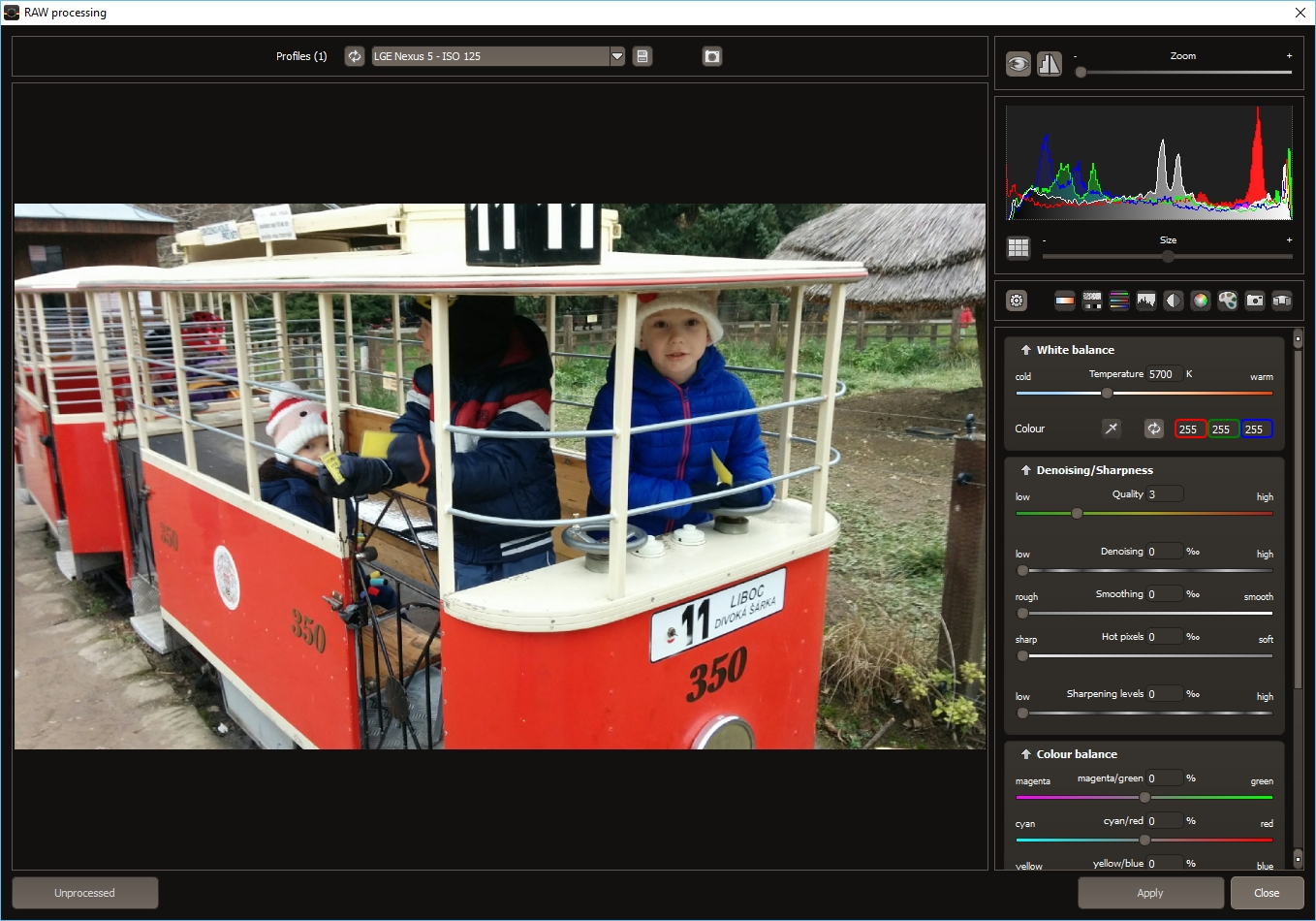Image resolution: width=1316 pixels, height=921 pixels.
Task: Toggle the eye preview button
Action: click(1018, 64)
